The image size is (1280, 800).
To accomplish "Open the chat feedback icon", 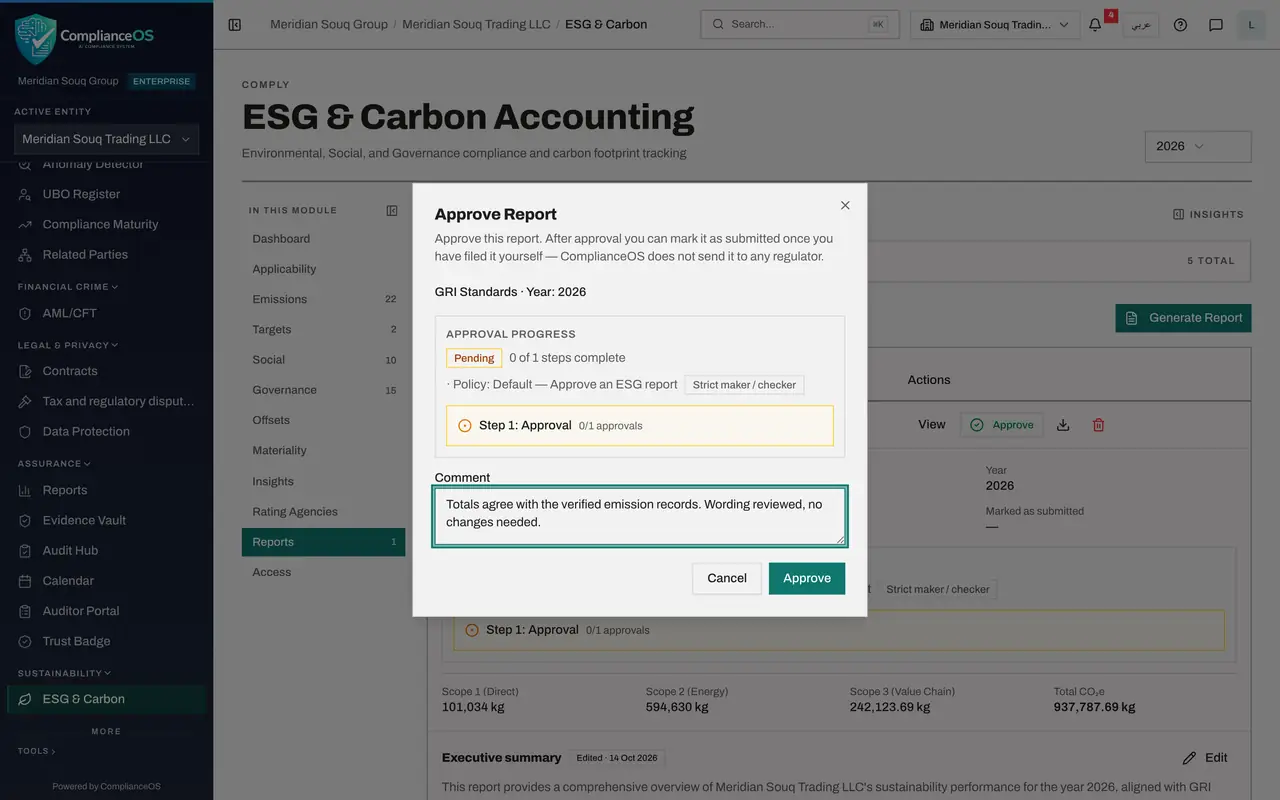I will click(1216, 25).
